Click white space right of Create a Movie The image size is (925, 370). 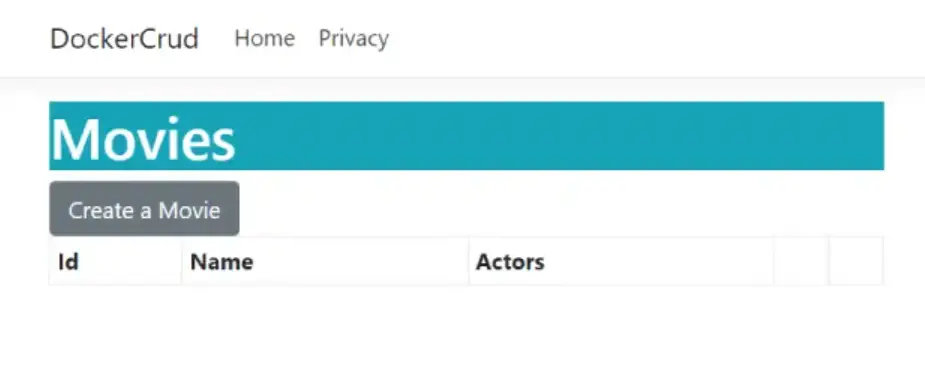tap(560, 209)
